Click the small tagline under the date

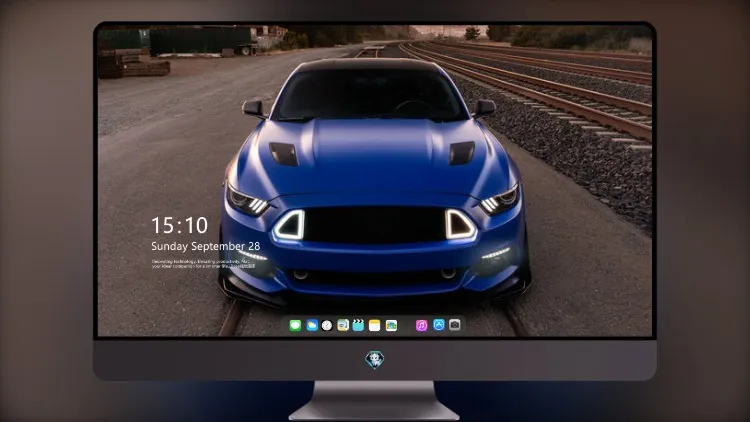[203, 264]
